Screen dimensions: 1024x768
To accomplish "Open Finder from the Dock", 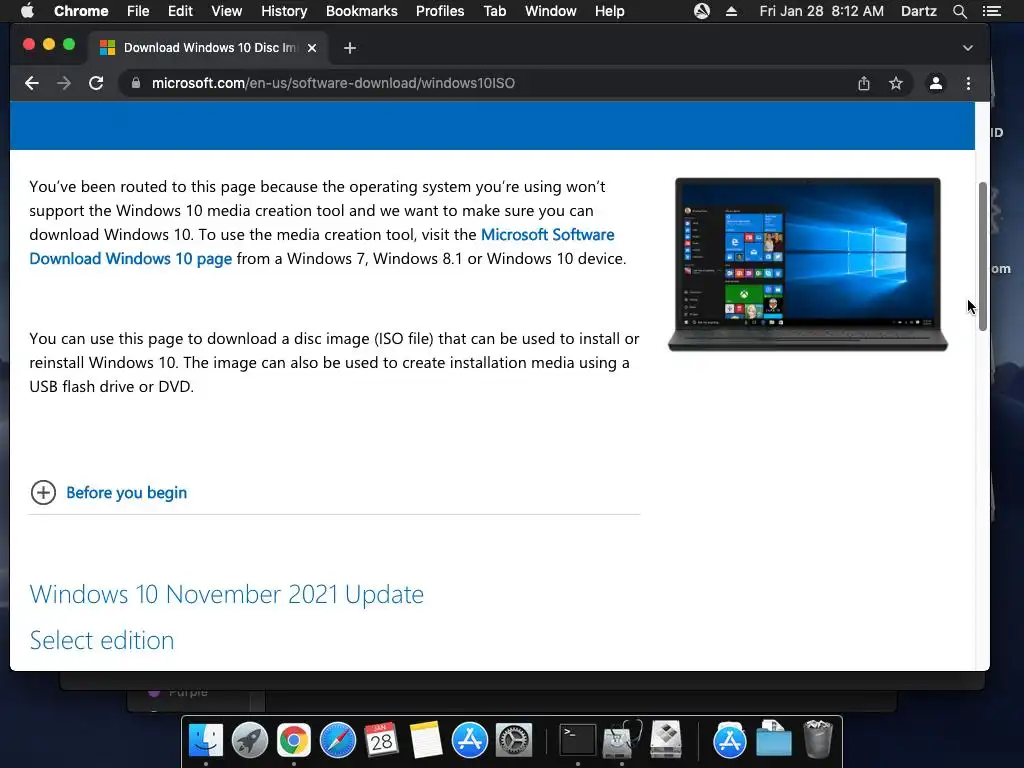I will pyautogui.click(x=206, y=741).
